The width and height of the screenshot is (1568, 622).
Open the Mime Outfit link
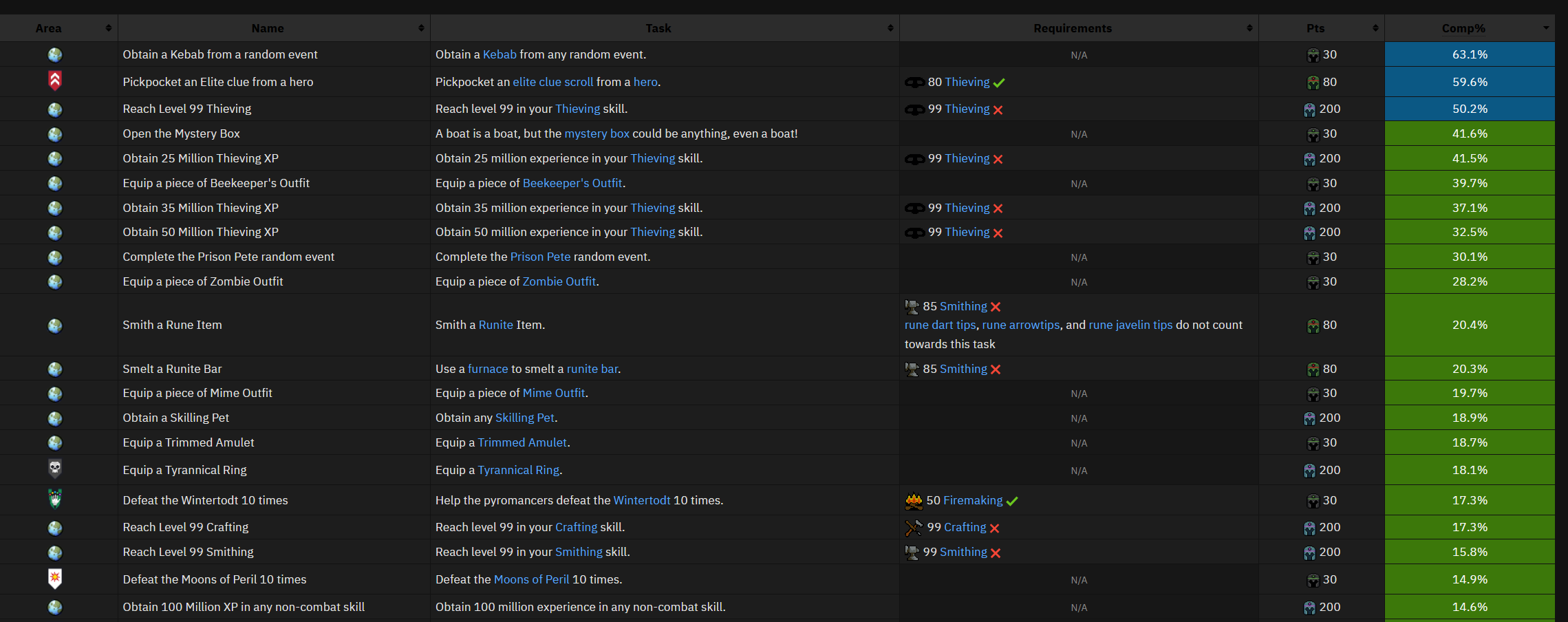tap(554, 393)
